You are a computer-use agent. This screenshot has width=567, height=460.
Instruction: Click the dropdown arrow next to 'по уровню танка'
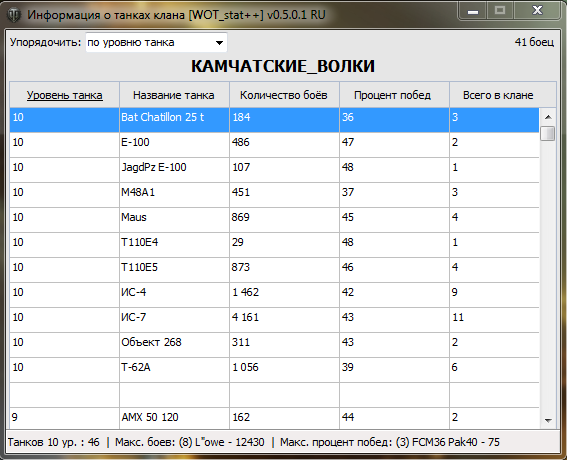[219, 43]
